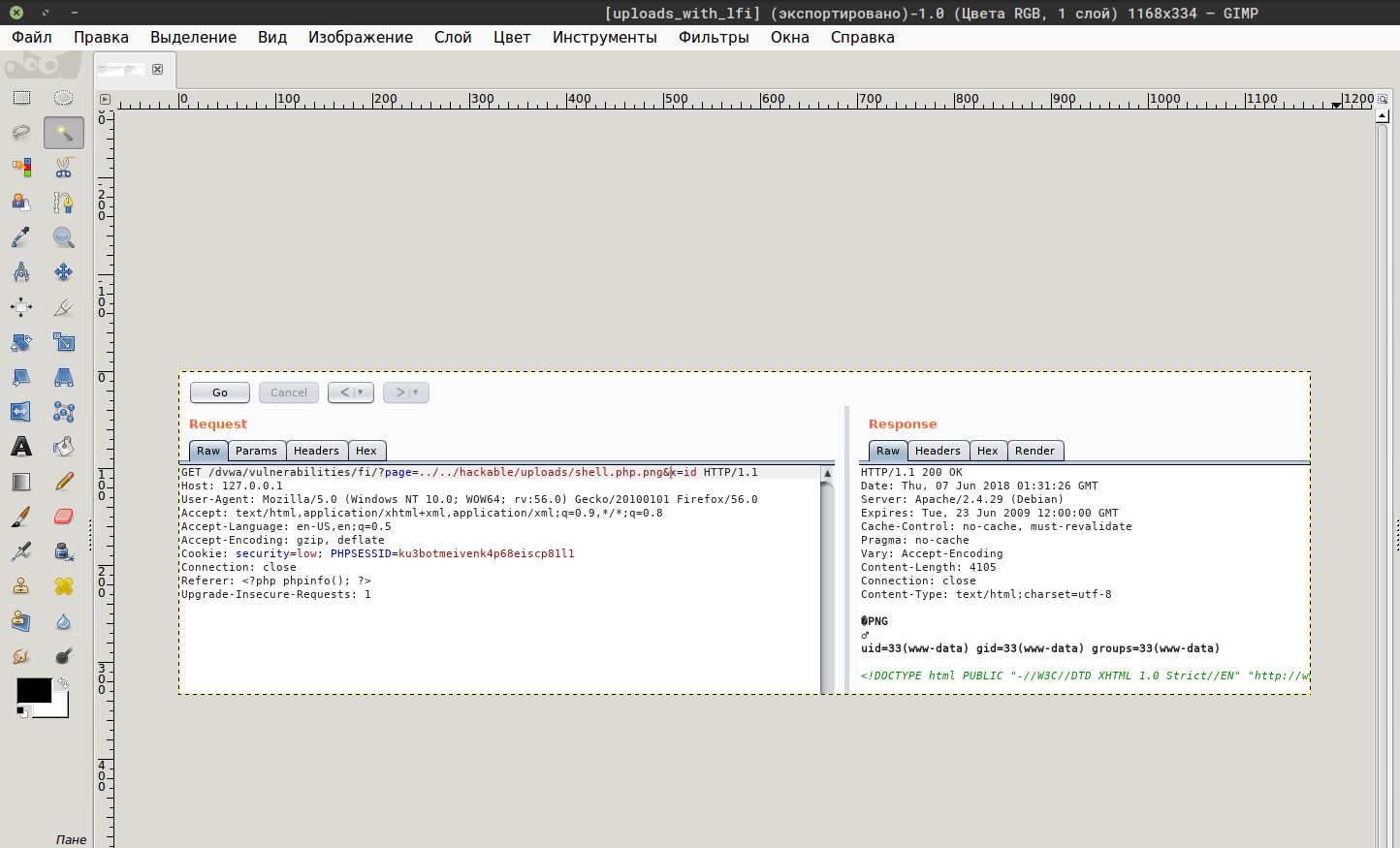Select the Scissors Select tool
1400x848 pixels.
pyautogui.click(x=64, y=168)
